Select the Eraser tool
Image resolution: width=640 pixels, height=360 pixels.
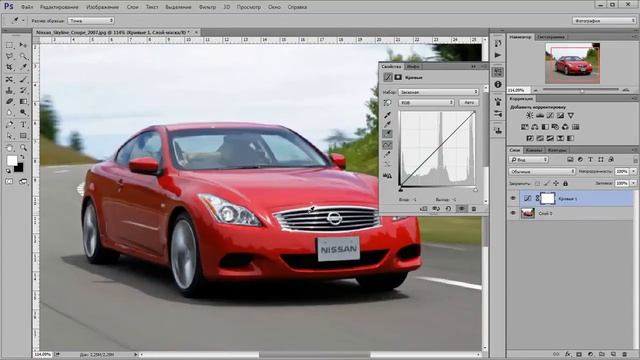(9, 101)
